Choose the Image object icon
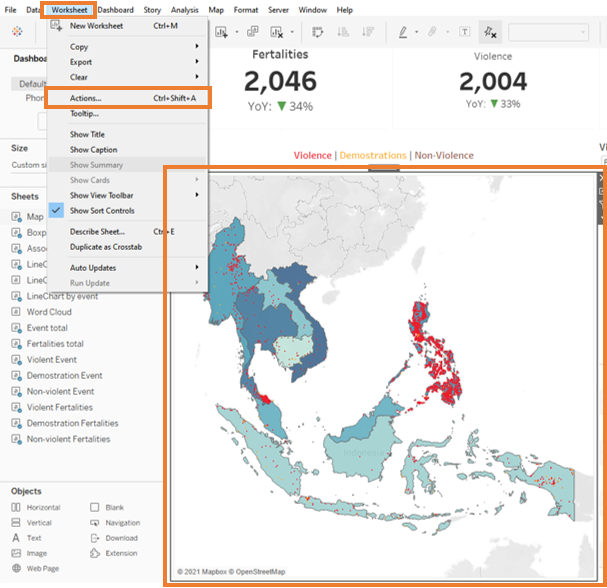Screen dimensions: 607x588 tap(17, 553)
